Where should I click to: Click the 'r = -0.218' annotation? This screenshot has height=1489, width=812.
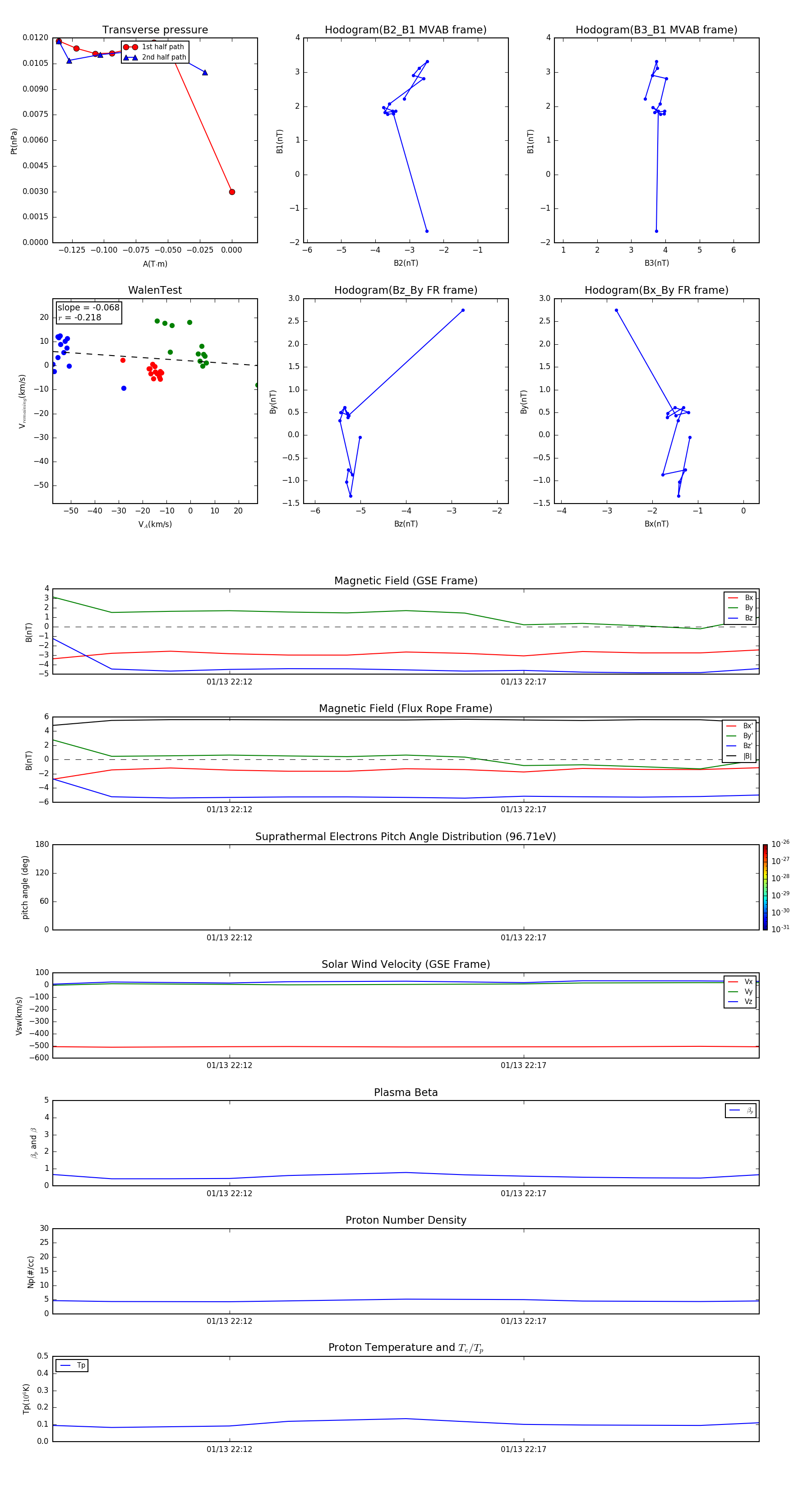[80, 317]
